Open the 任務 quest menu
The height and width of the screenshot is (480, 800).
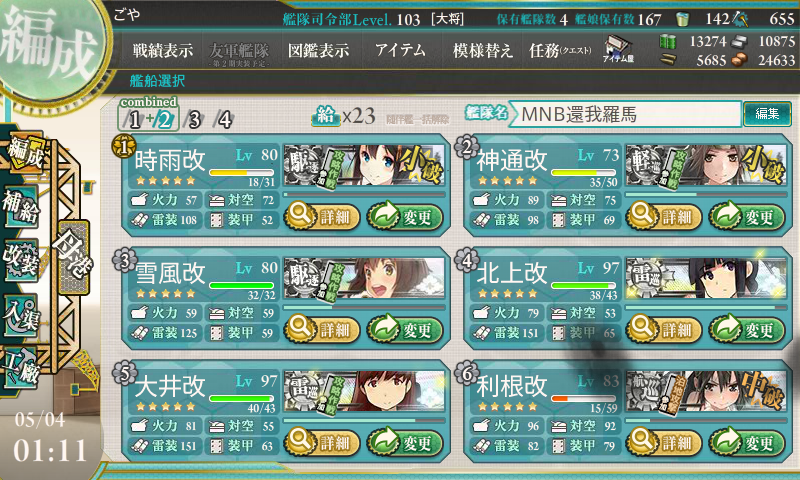pyautogui.click(x=560, y=50)
